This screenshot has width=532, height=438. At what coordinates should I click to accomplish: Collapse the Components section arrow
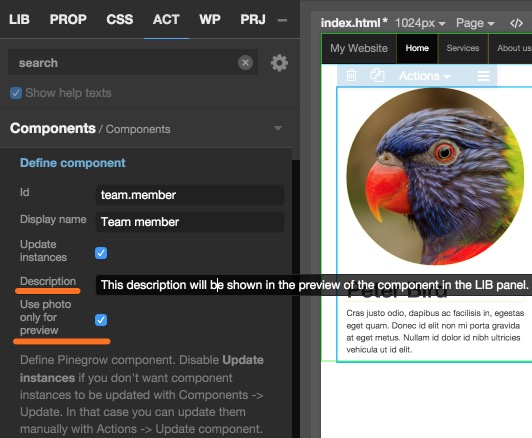(278, 128)
